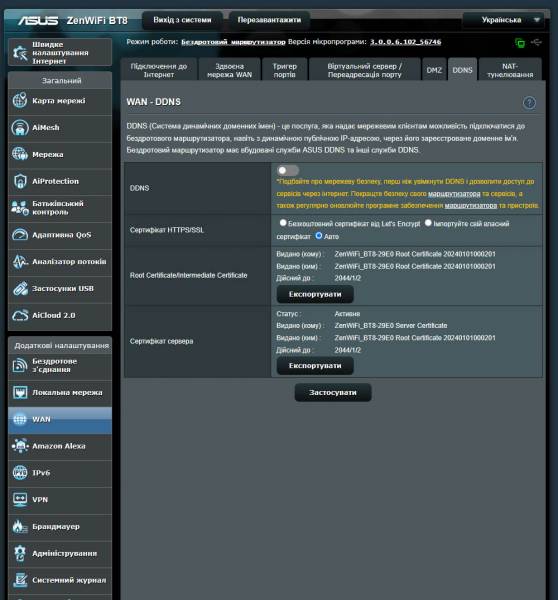
Task: Click the firmware version 3.0.0.6.102_56746 link
Action: tap(405, 42)
